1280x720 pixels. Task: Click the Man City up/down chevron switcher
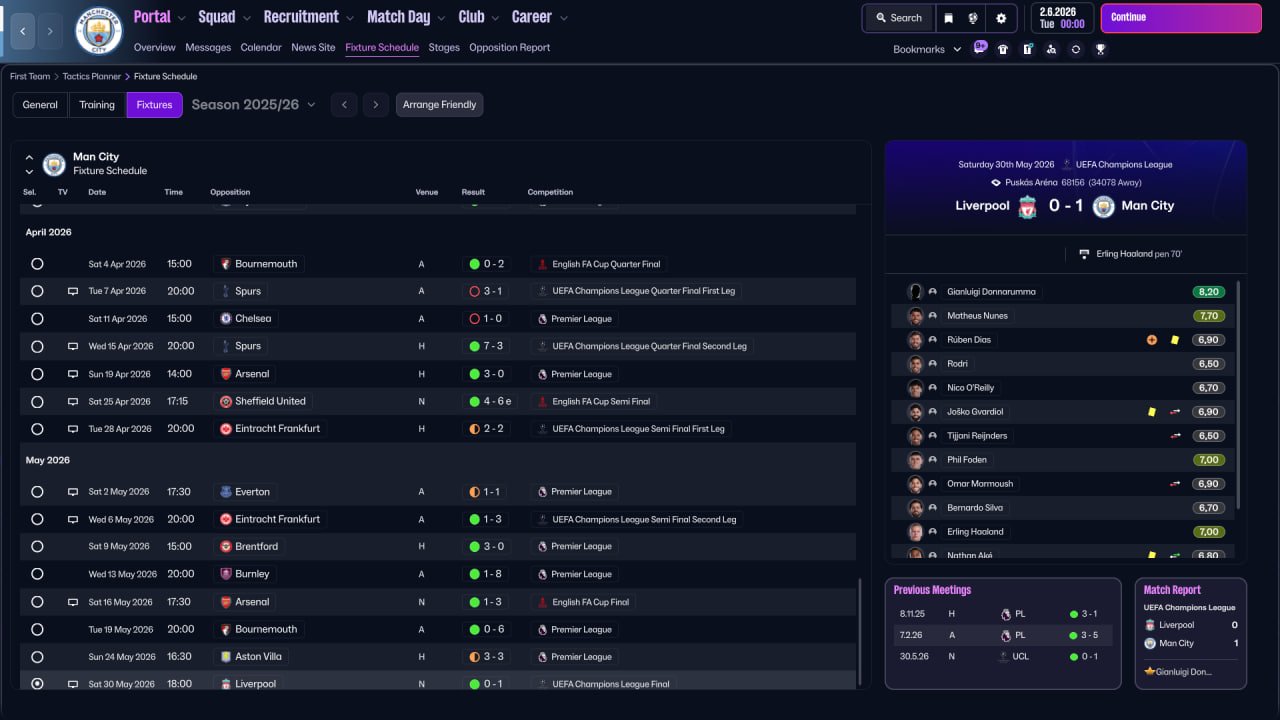29,164
